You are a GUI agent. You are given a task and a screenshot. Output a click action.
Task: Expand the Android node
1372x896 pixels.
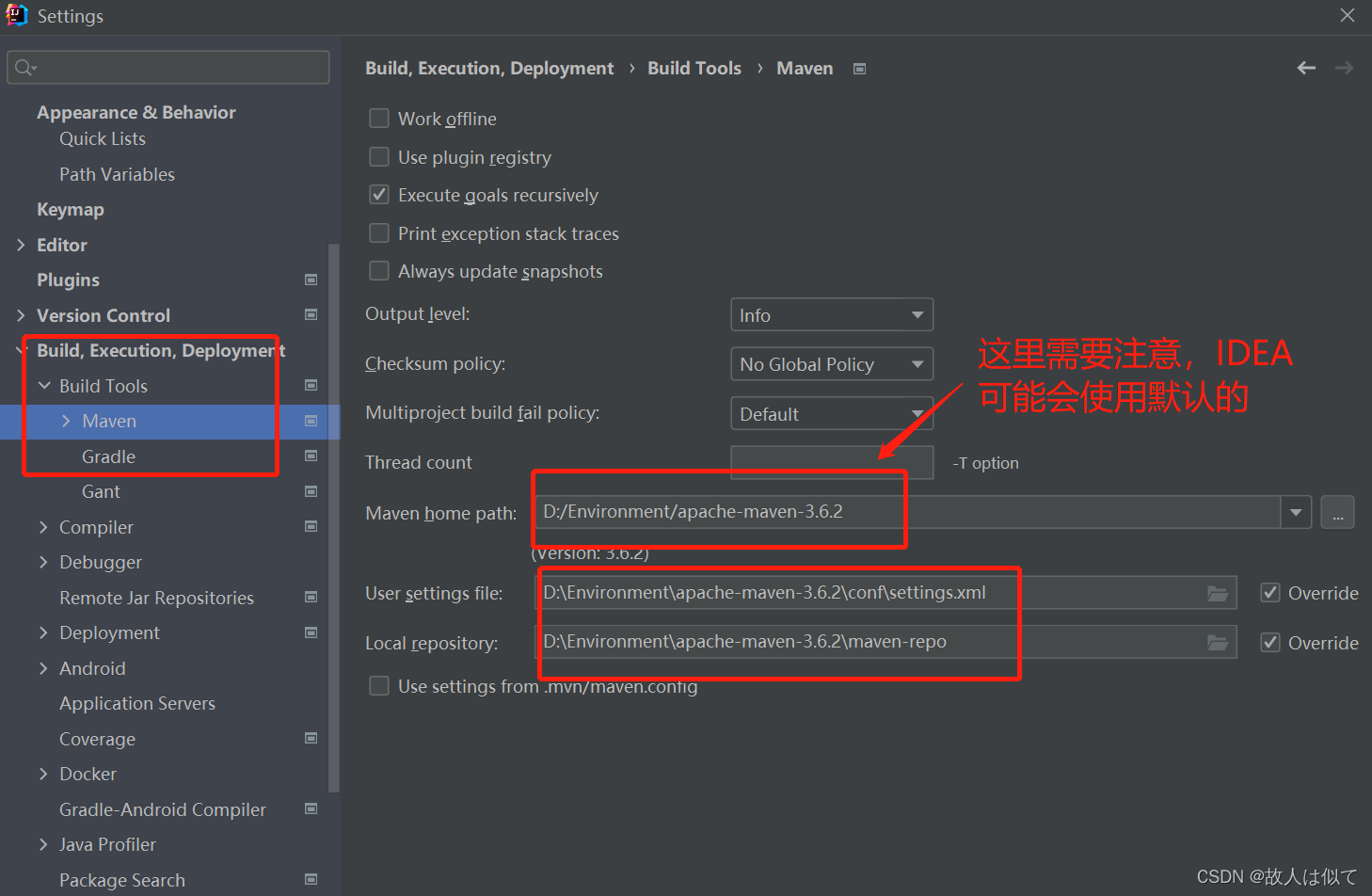(43, 668)
